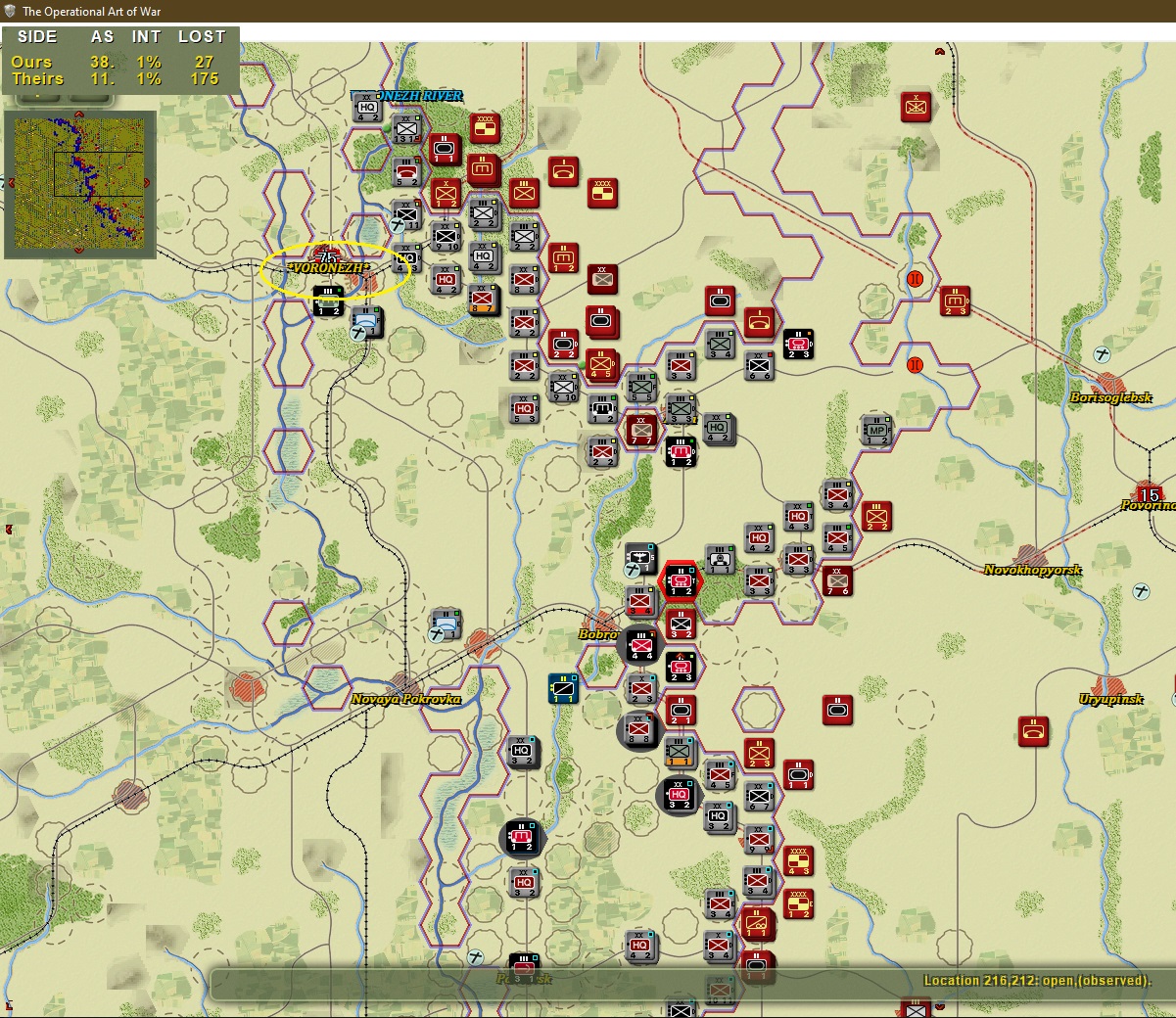Click the Theirs row in the loss panel
The height and width of the screenshot is (1018, 1176).
click(x=119, y=78)
